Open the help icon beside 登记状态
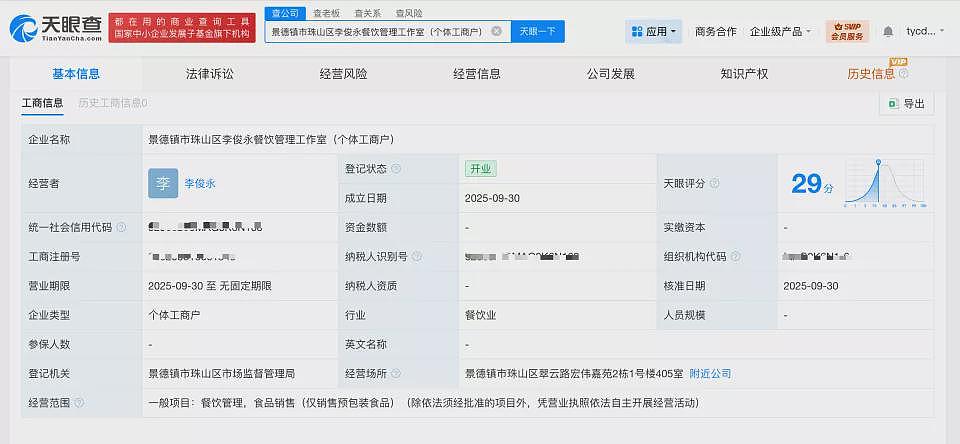 396,169
